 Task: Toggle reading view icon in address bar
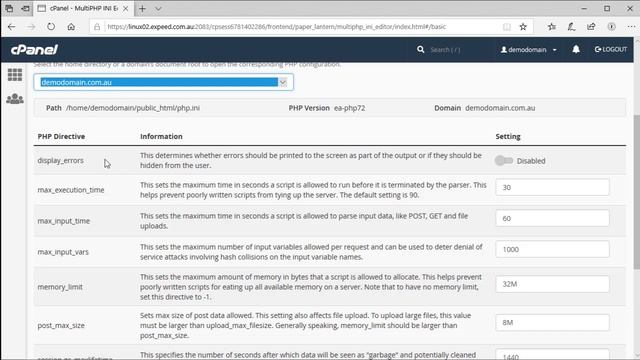pyautogui.click(x=507, y=27)
